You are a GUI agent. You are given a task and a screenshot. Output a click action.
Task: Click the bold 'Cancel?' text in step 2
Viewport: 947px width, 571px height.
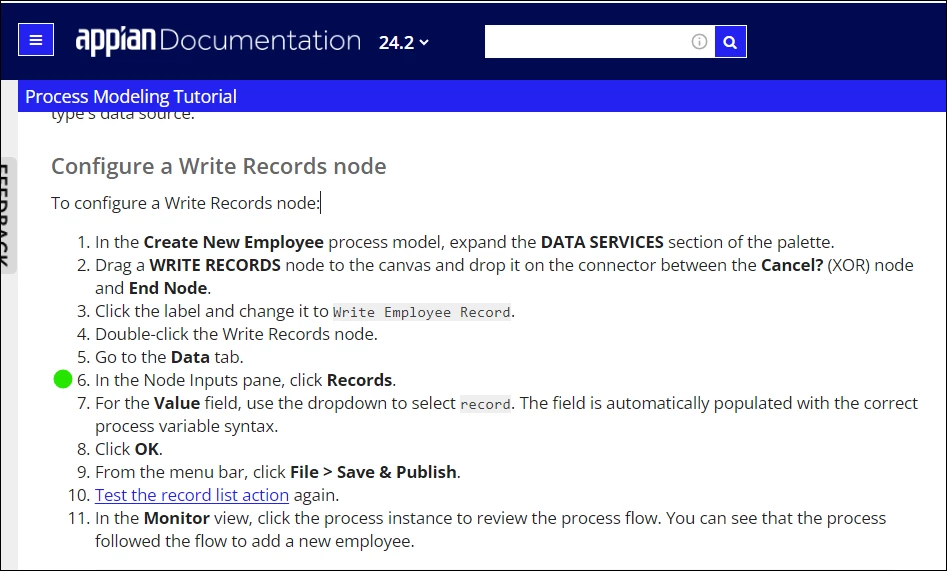(792, 265)
